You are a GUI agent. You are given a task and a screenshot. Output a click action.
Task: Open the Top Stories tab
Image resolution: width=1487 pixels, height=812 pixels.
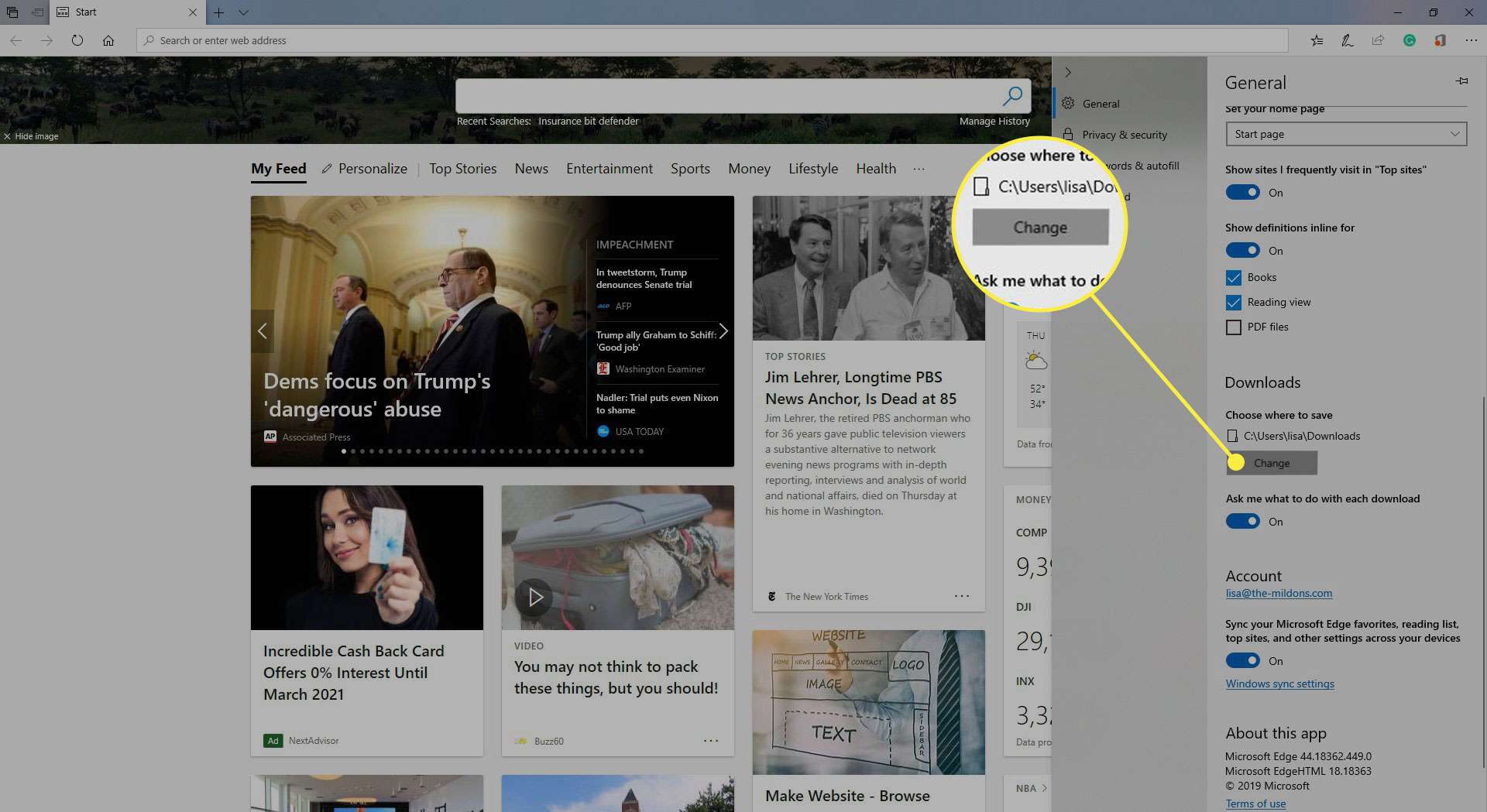point(463,169)
